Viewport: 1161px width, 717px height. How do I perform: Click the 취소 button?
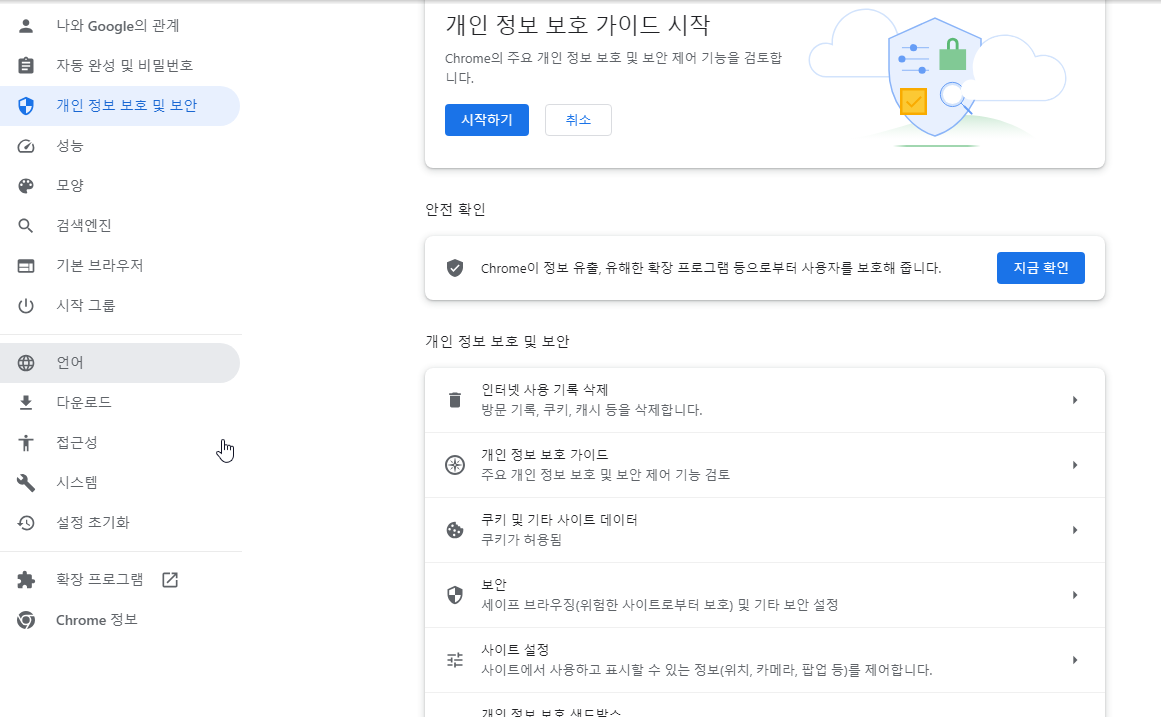(x=578, y=119)
